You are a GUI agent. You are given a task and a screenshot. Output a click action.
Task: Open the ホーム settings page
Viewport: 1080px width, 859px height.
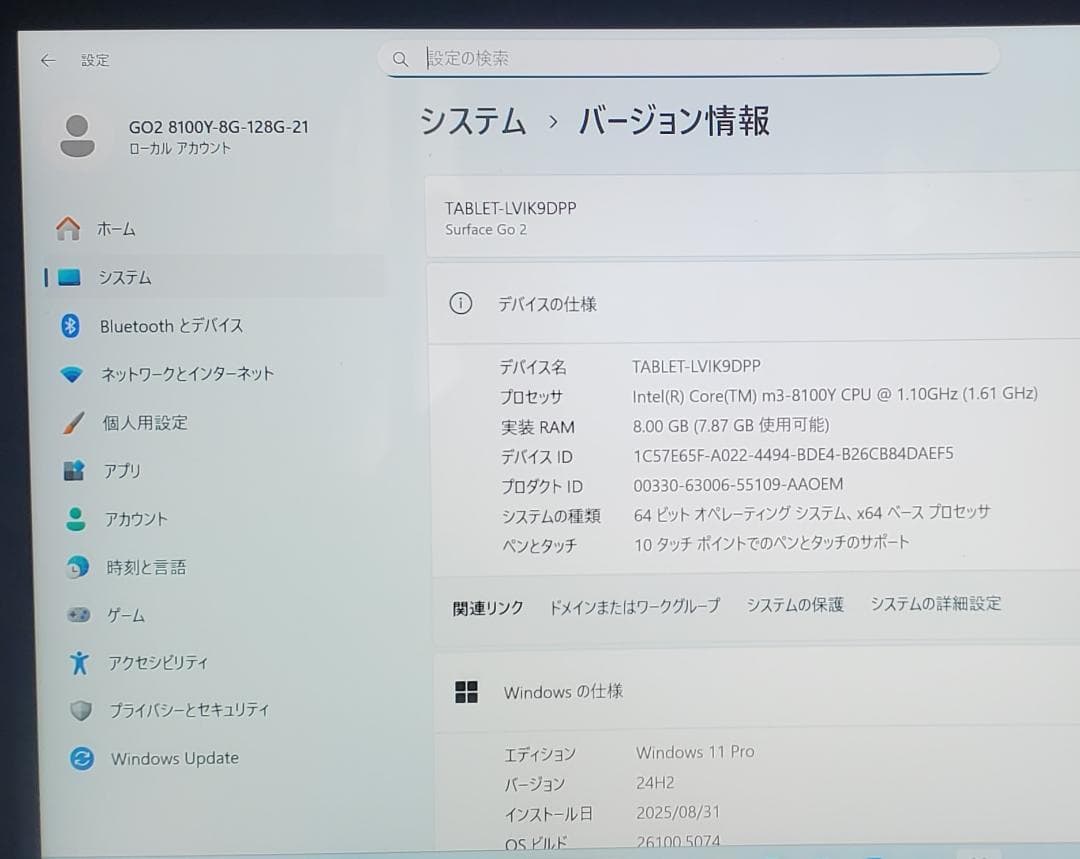coord(117,228)
